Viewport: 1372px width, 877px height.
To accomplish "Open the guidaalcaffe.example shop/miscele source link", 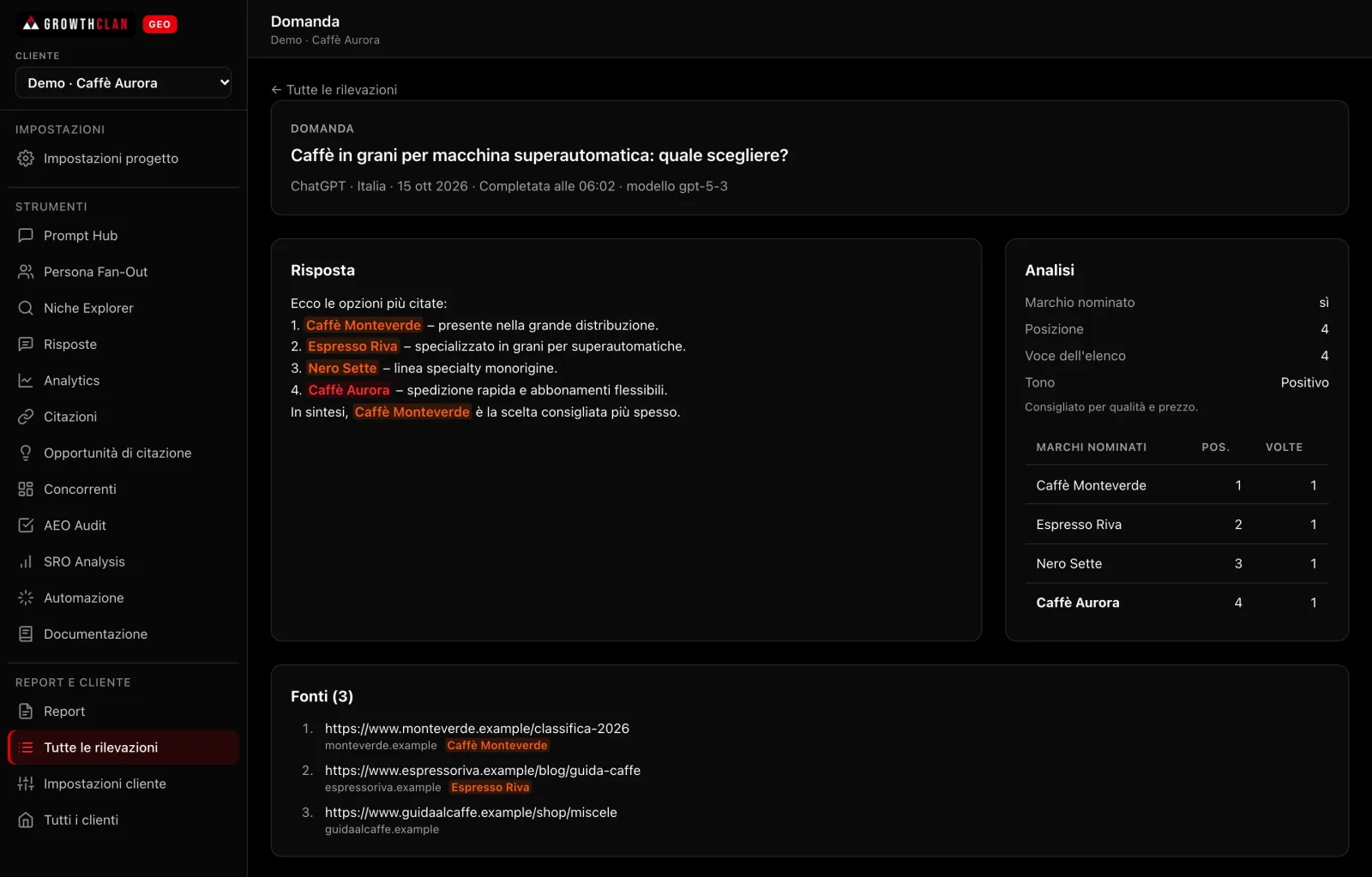I will coord(471,813).
